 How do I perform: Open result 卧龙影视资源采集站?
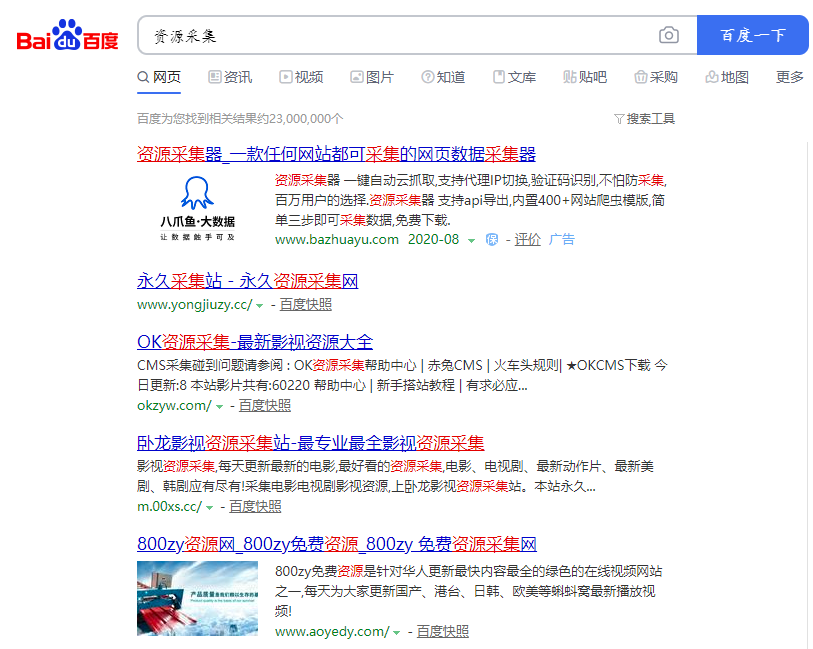tap(310, 443)
